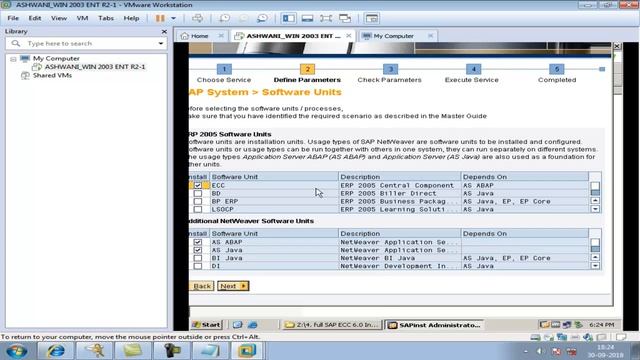Close the Library panel
The height and width of the screenshot is (360, 640).
(x=164, y=31)
